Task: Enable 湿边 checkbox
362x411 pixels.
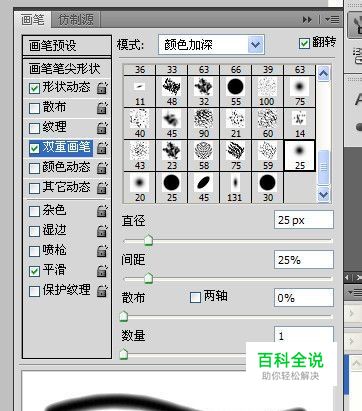Action: click(34, 231)
